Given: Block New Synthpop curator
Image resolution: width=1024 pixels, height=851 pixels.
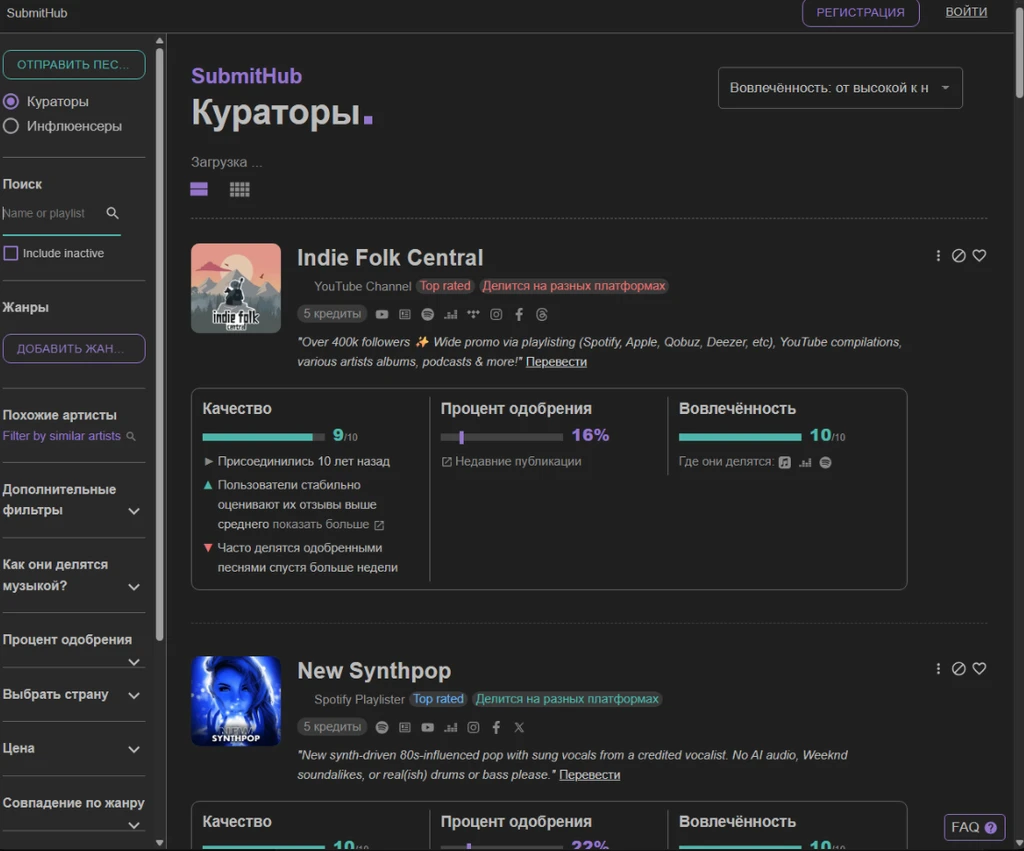Looking at the screenshot, I should pyautogui.click(x=959, y=668).
